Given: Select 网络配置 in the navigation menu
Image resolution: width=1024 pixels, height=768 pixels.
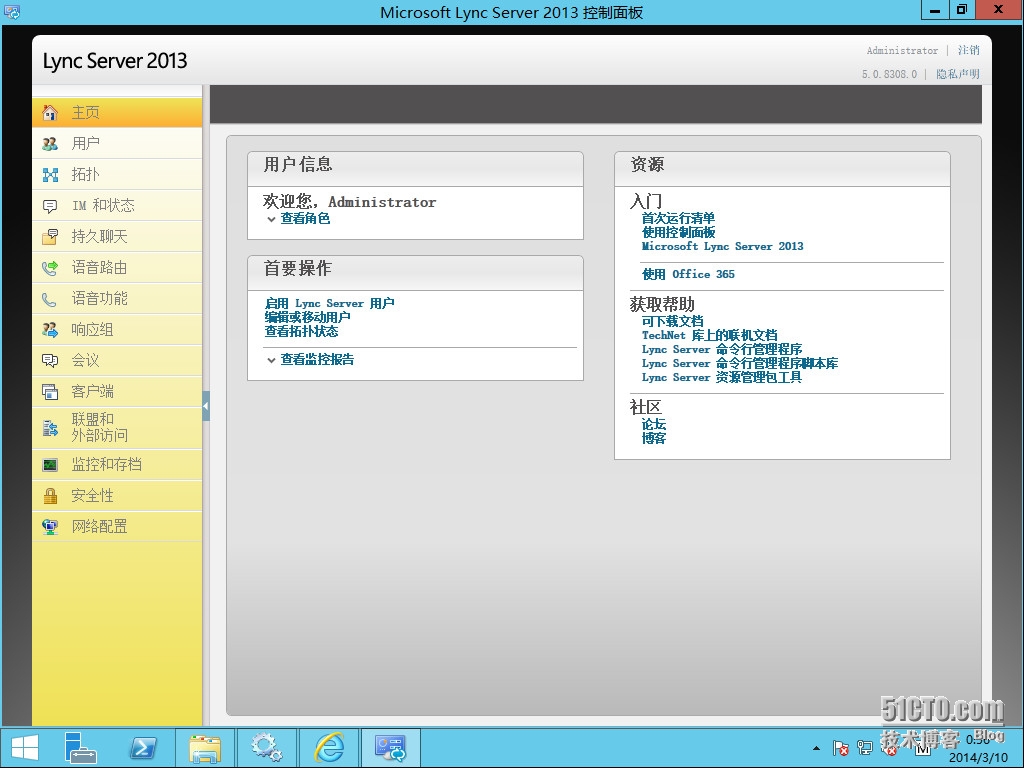Looking at the screenshot, I should pos(117,527).
